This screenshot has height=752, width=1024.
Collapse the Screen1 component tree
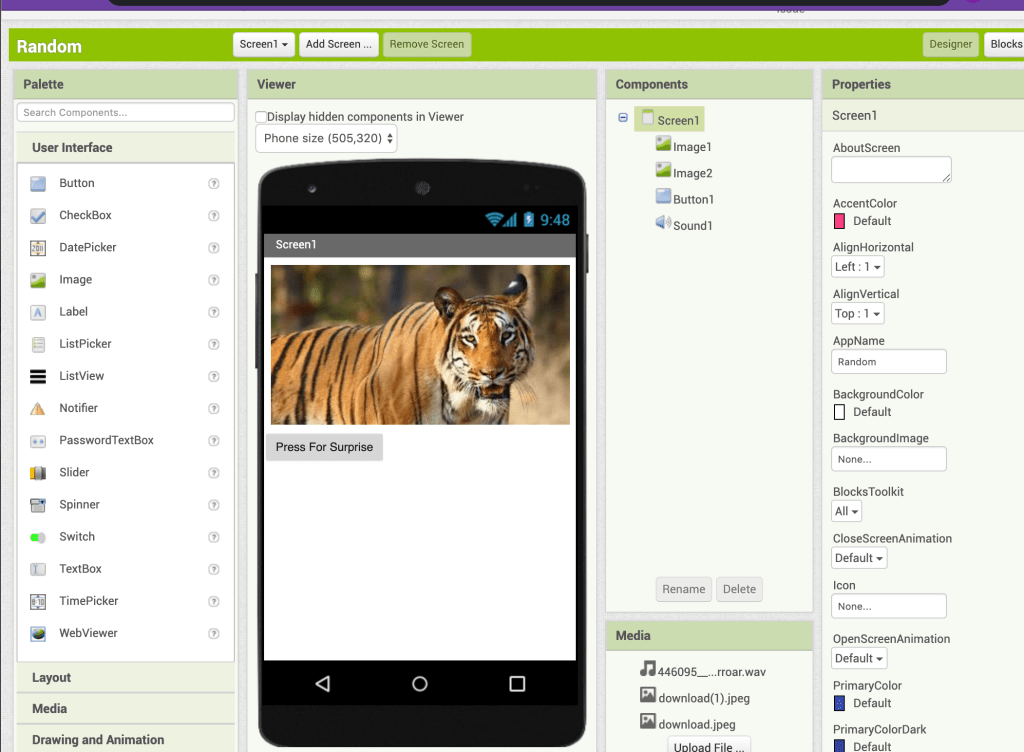(623, 118)
